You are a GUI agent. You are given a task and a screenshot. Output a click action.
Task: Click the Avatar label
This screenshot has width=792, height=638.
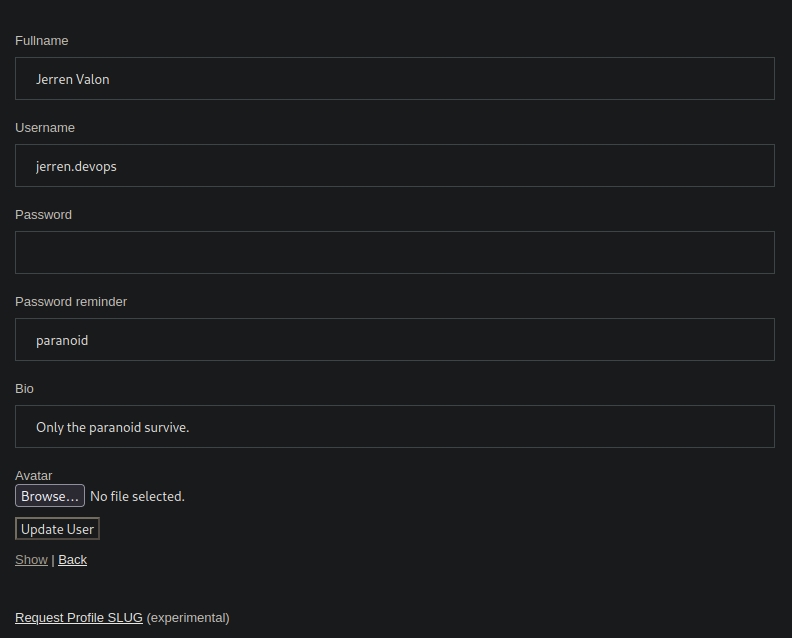tap(34, 476)
